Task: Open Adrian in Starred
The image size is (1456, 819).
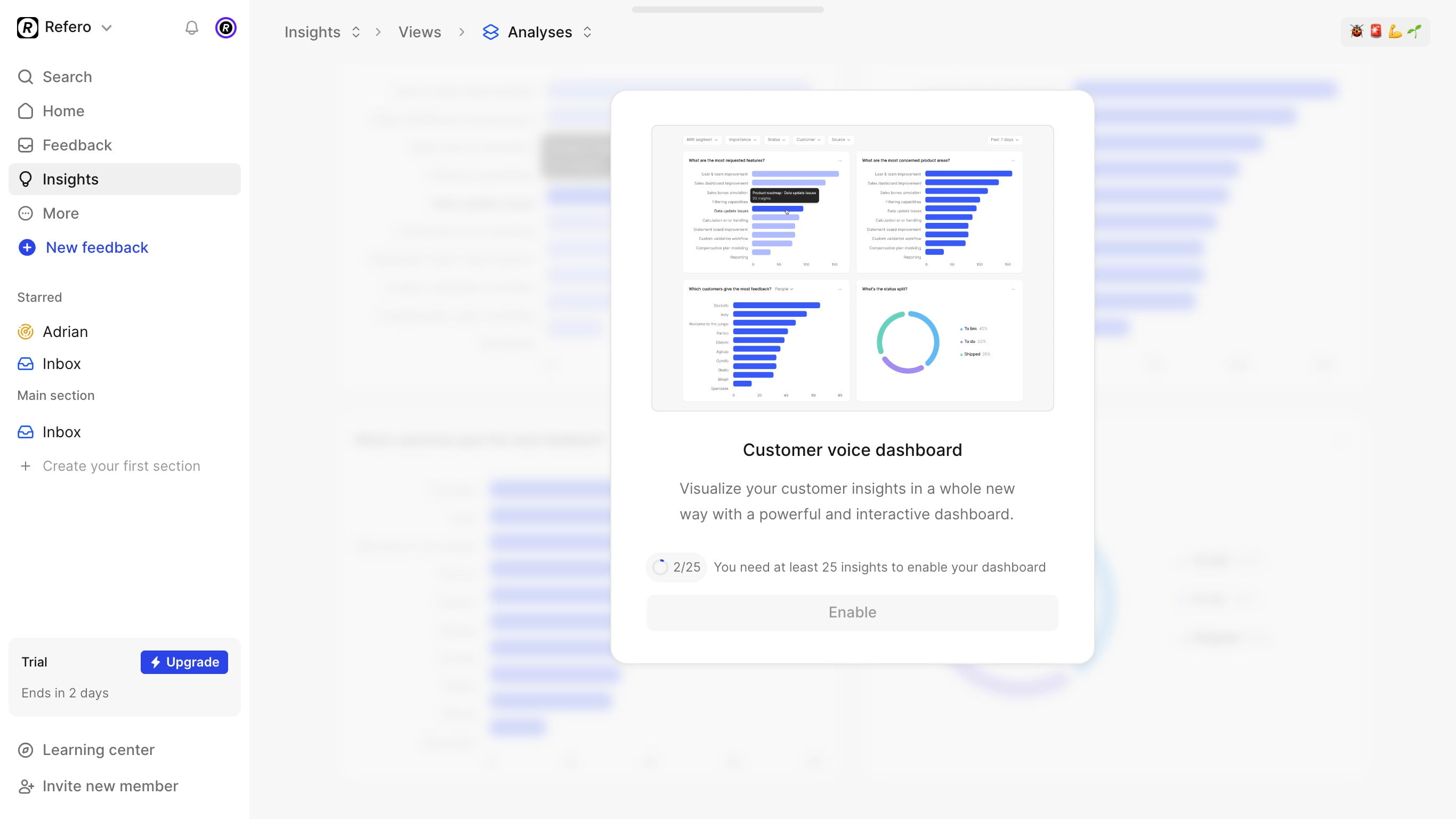Action: point(65,332)
